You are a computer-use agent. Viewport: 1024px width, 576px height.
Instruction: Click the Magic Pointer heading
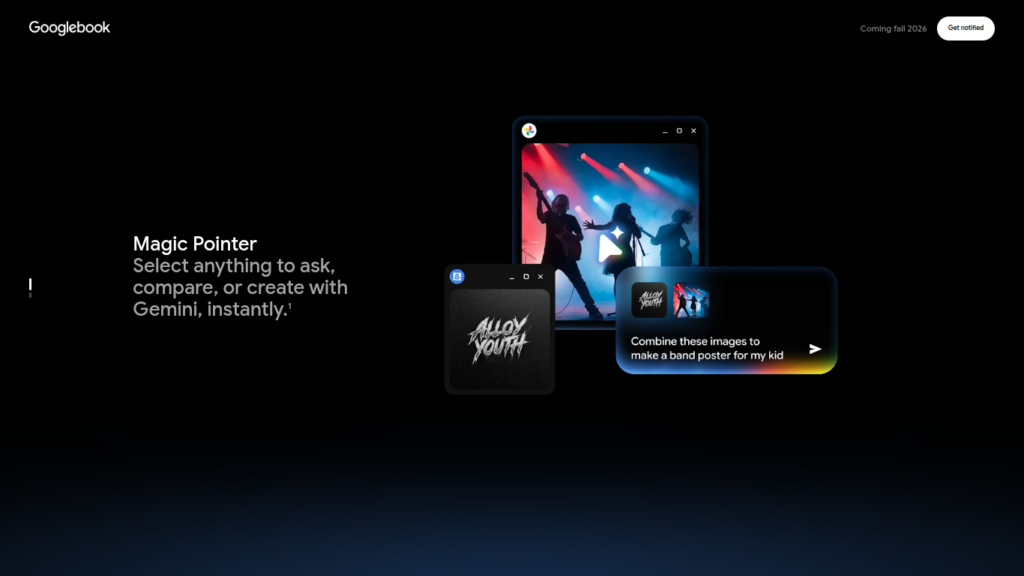tap(195, 244)
